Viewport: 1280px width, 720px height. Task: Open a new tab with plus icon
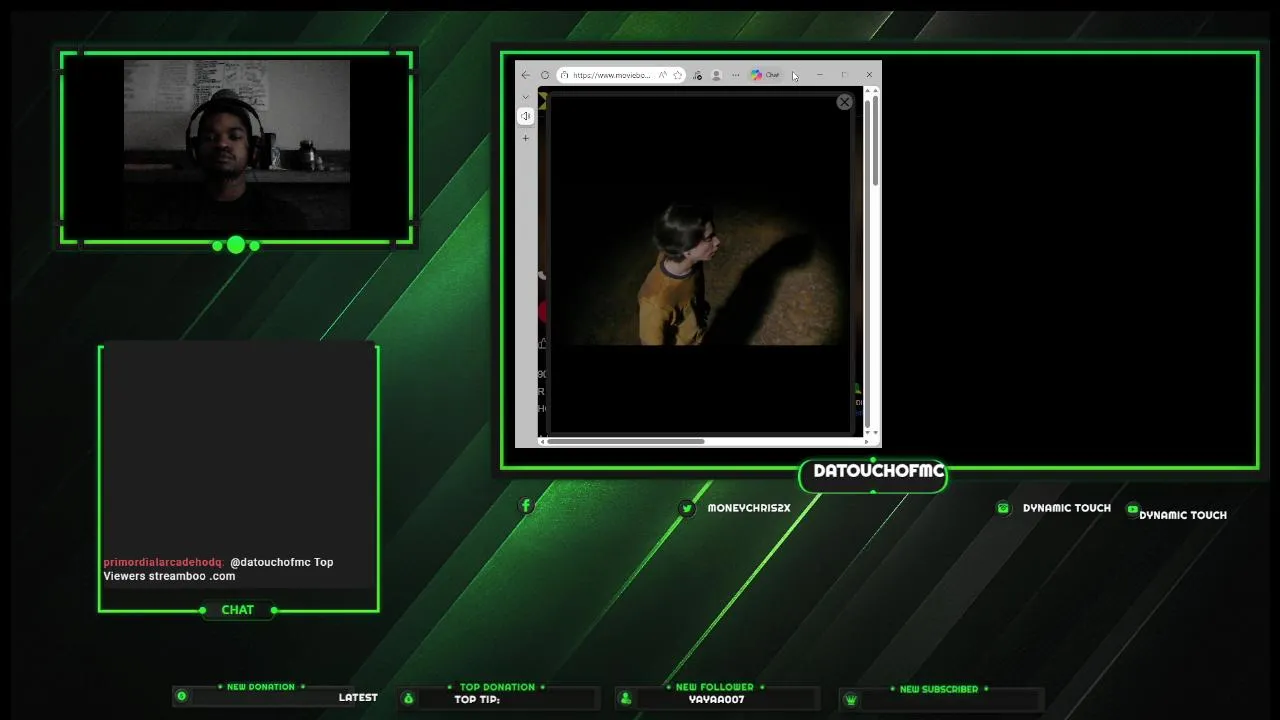(x=526, y=138)
